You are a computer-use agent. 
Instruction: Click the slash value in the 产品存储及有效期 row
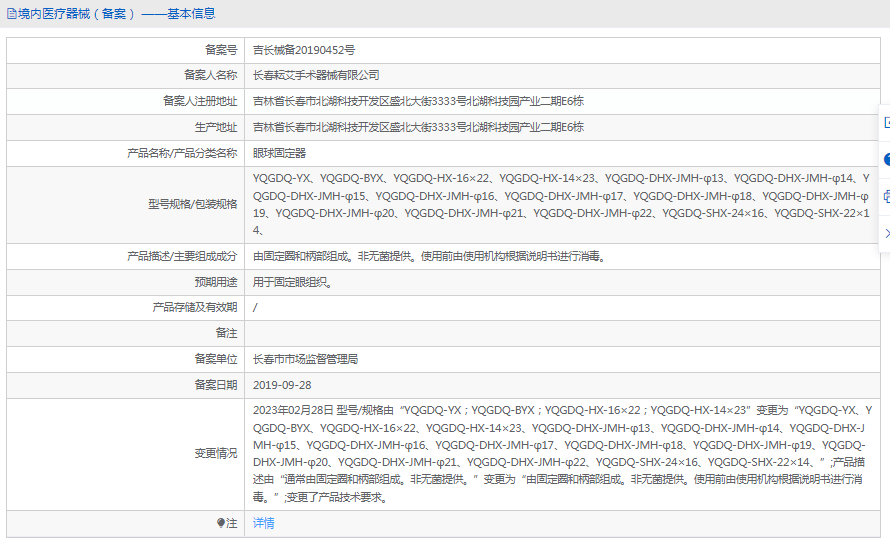[255, 307]
